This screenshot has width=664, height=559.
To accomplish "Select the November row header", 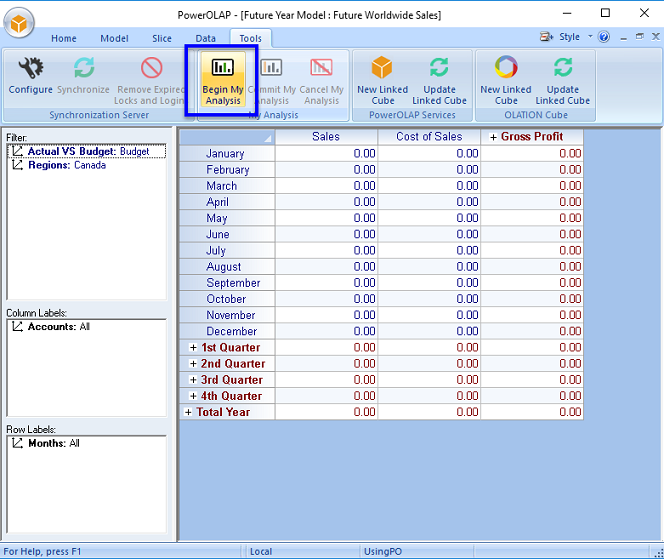I will [x=227, y=315].
